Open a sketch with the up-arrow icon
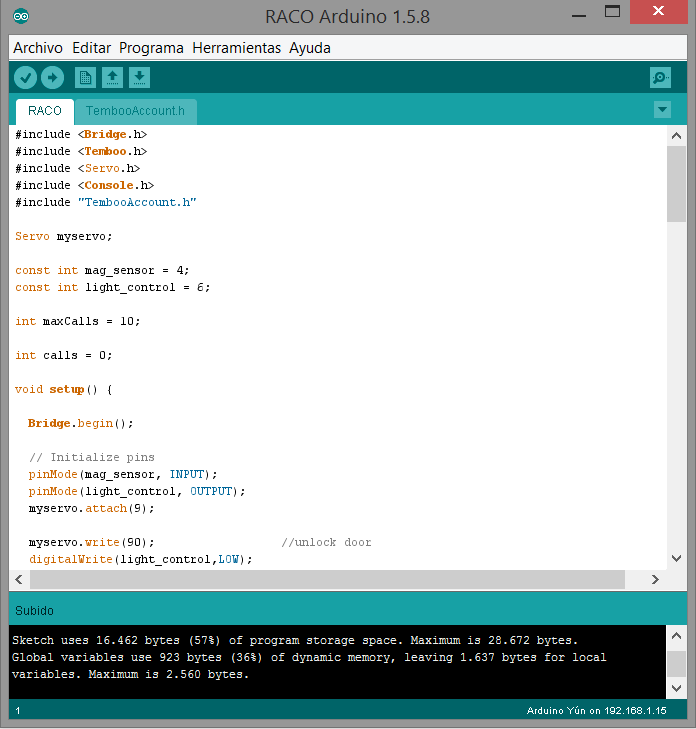Image resolution: width=696 pixels, height=729 pixels. [112, 77]
